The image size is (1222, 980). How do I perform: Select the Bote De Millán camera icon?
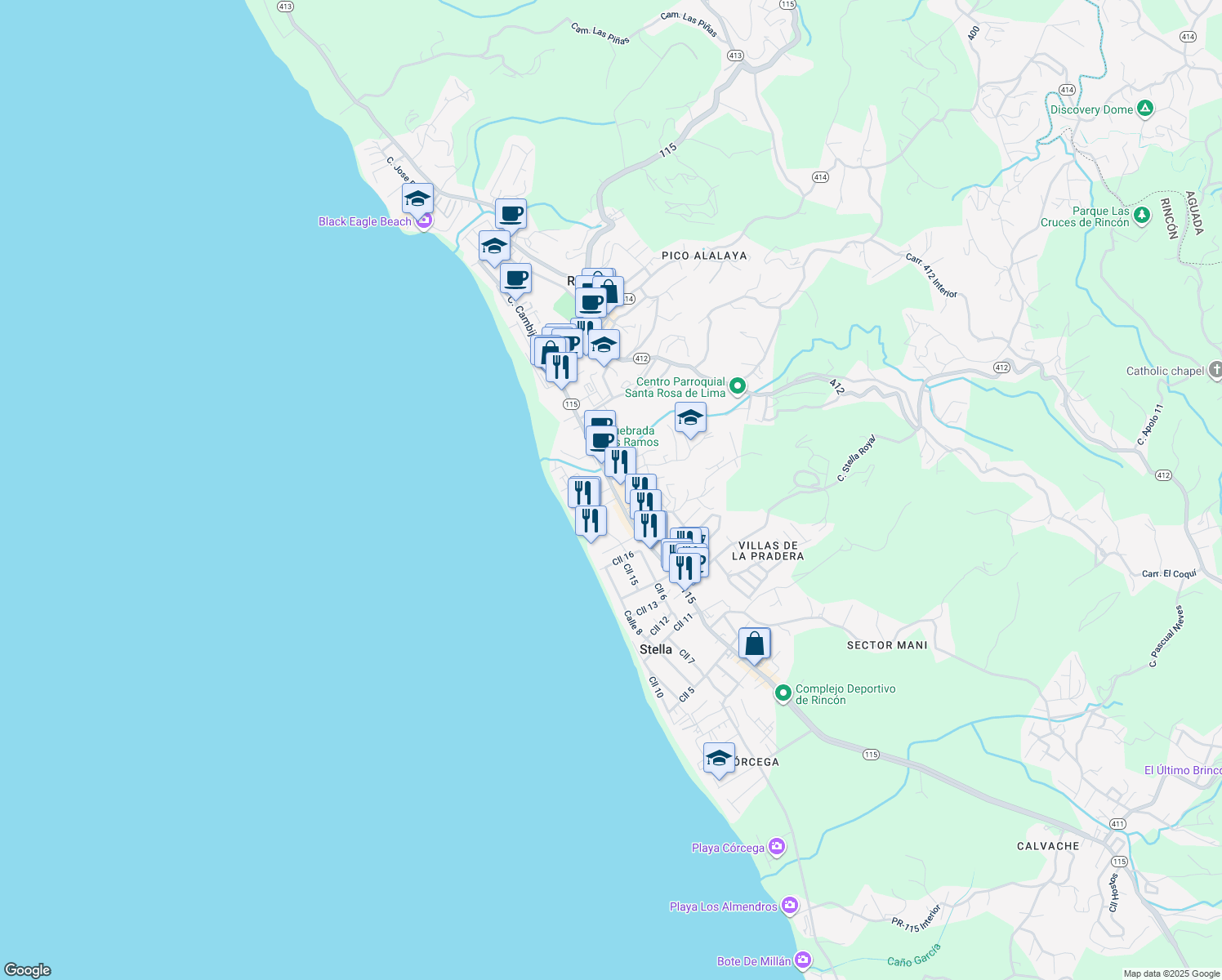(803, 960)
